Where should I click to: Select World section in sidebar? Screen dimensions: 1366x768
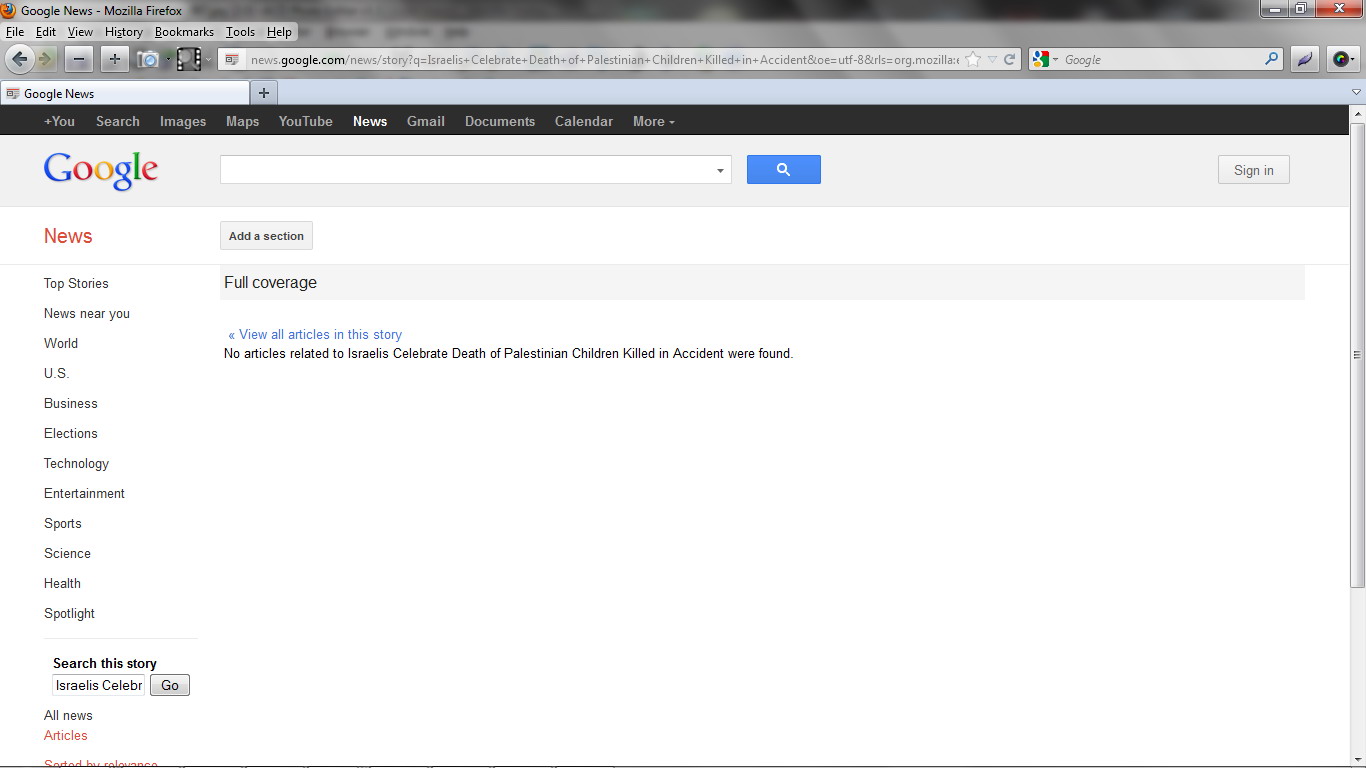[x=61, y=343]
